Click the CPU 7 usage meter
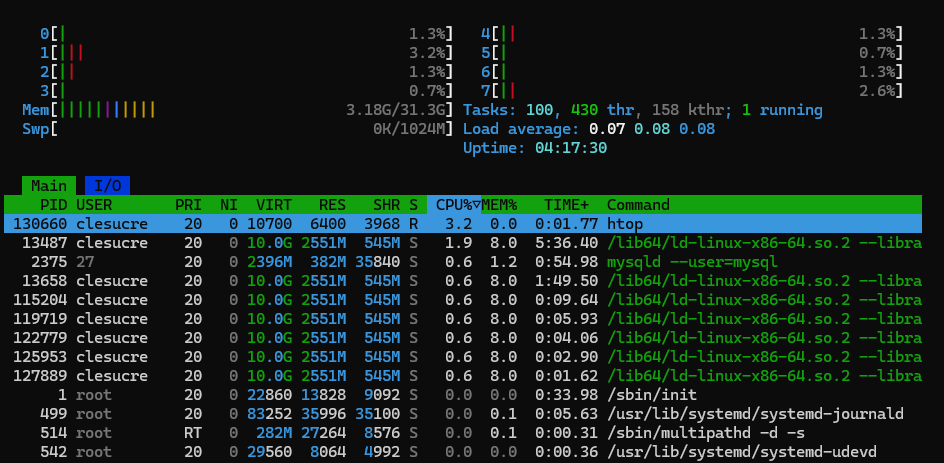 point(692,91)
